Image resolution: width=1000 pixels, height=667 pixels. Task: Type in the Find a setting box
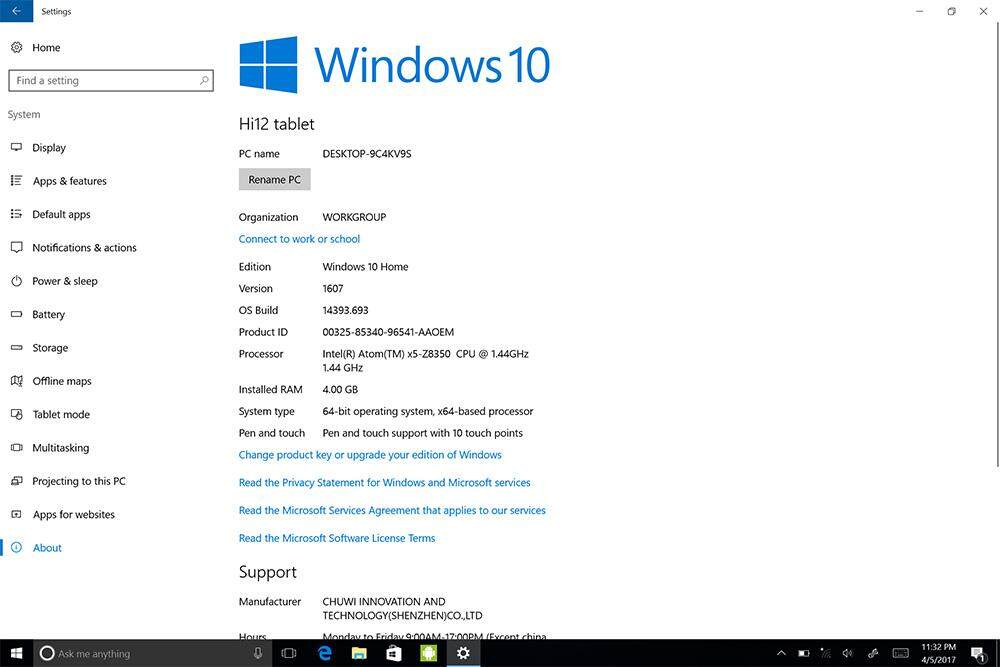(100, 81)
